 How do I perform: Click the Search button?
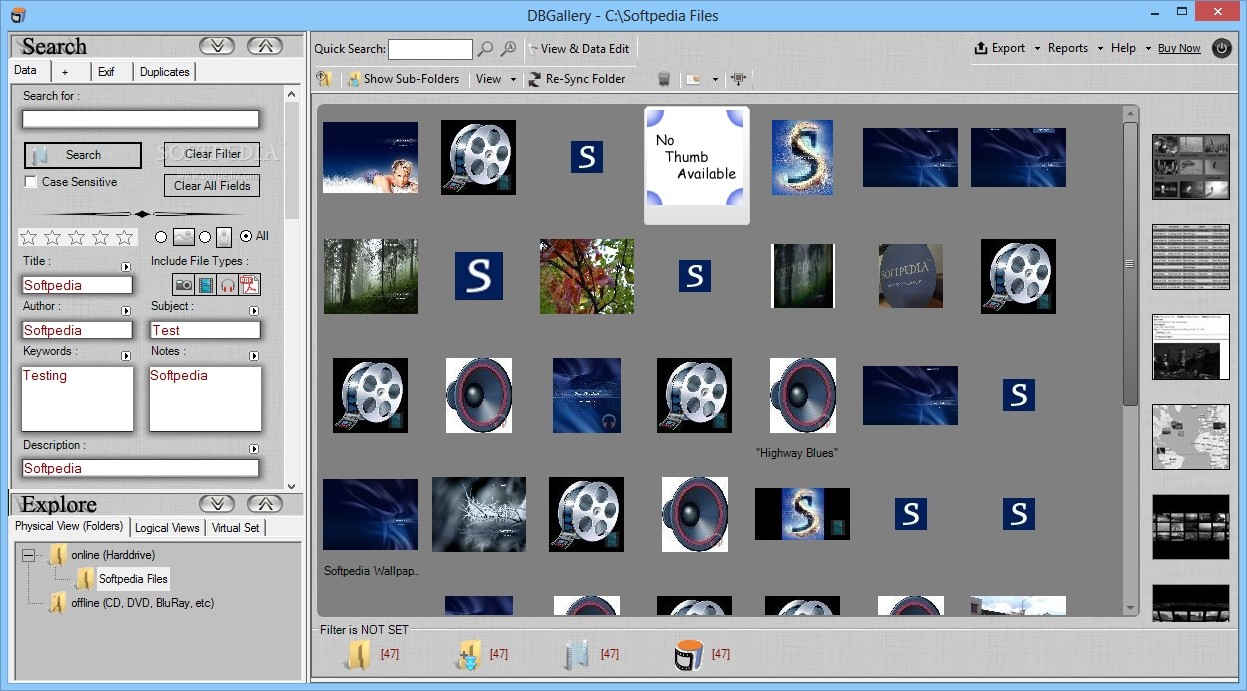[x=83, y=155]
